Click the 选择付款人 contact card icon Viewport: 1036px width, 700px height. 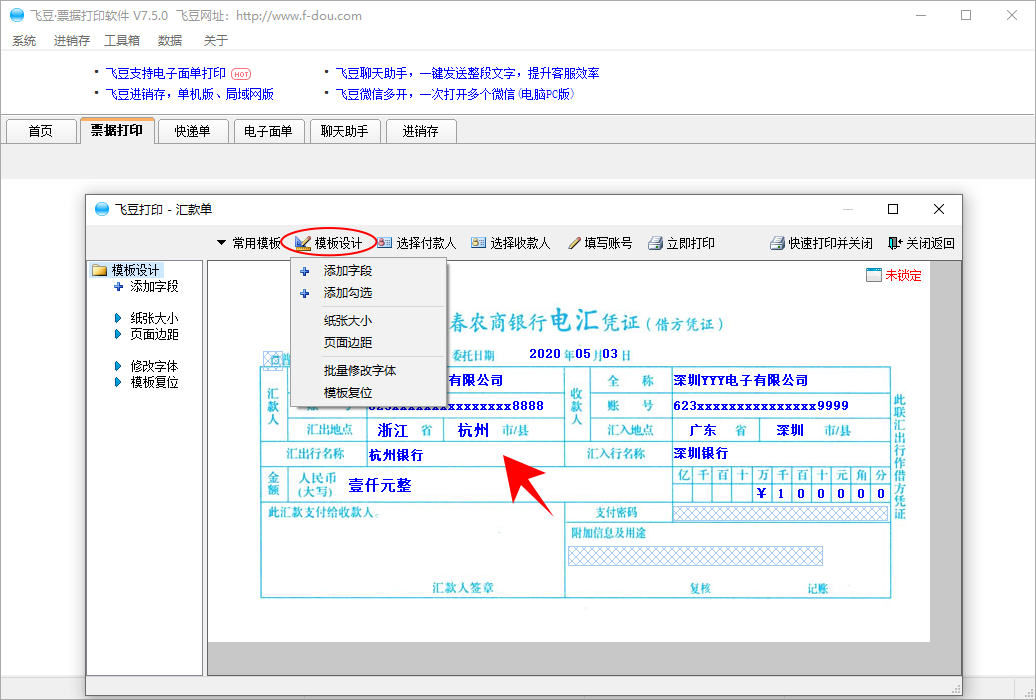[385, 243]
